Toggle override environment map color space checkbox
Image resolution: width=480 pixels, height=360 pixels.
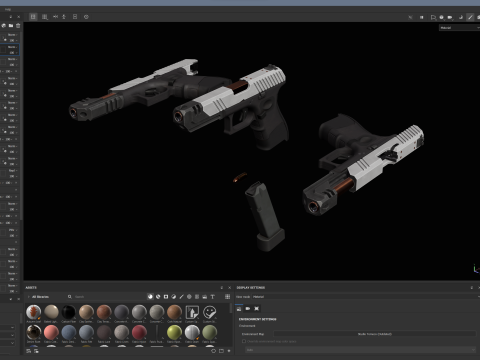point(244,341)
